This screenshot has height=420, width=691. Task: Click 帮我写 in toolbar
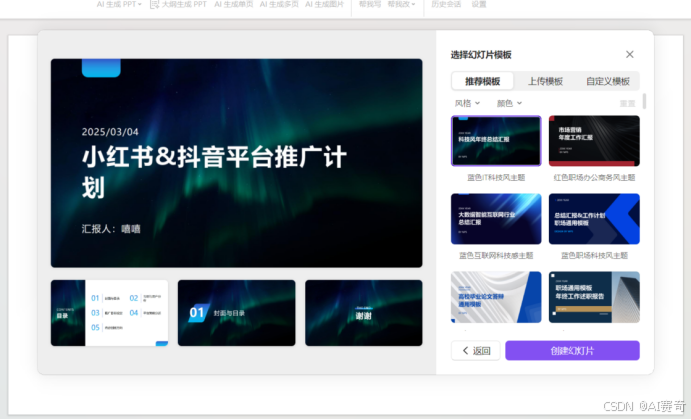(370, 4)
